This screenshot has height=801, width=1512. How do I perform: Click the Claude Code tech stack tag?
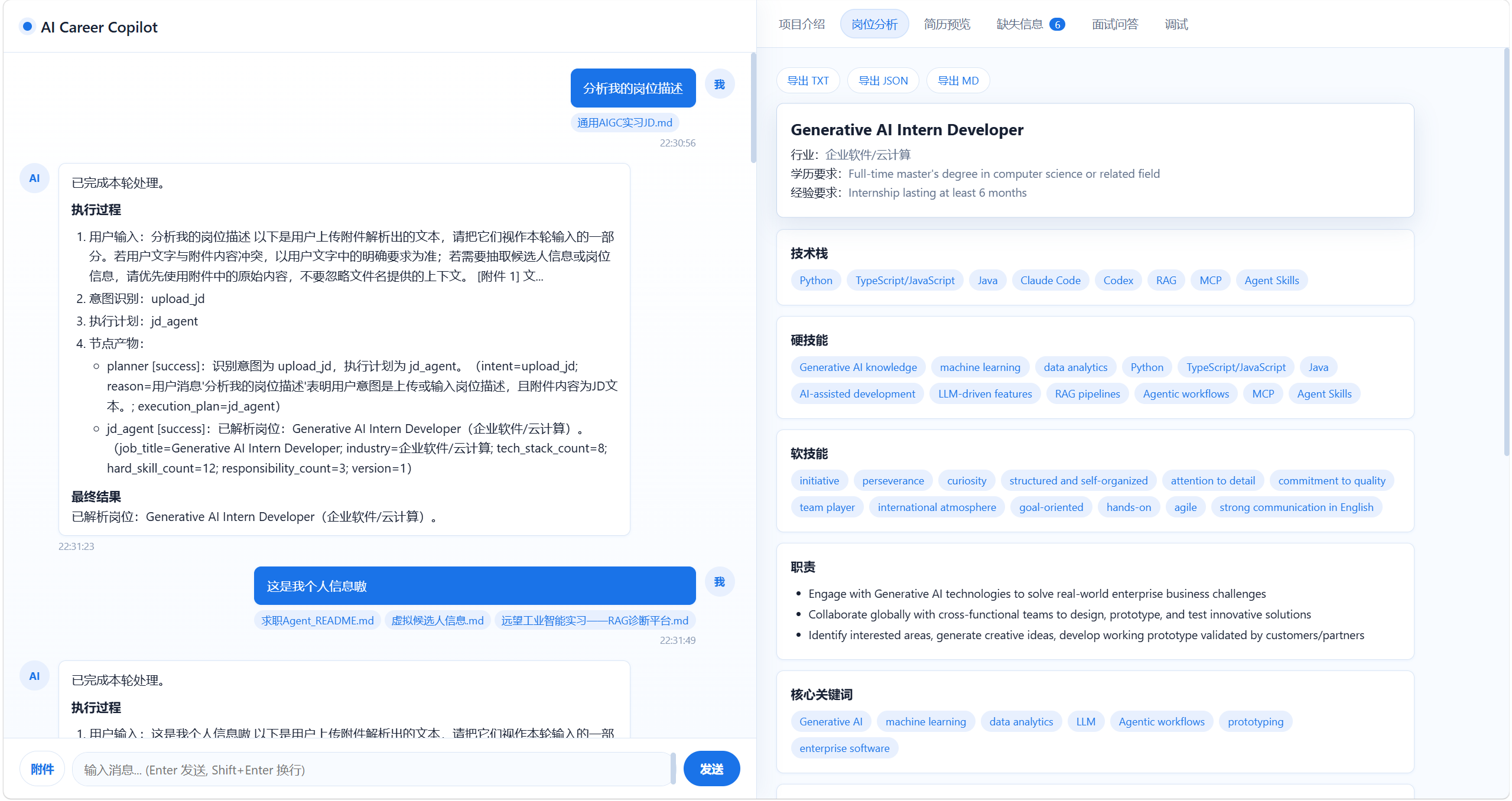[x=1050, y=281]
